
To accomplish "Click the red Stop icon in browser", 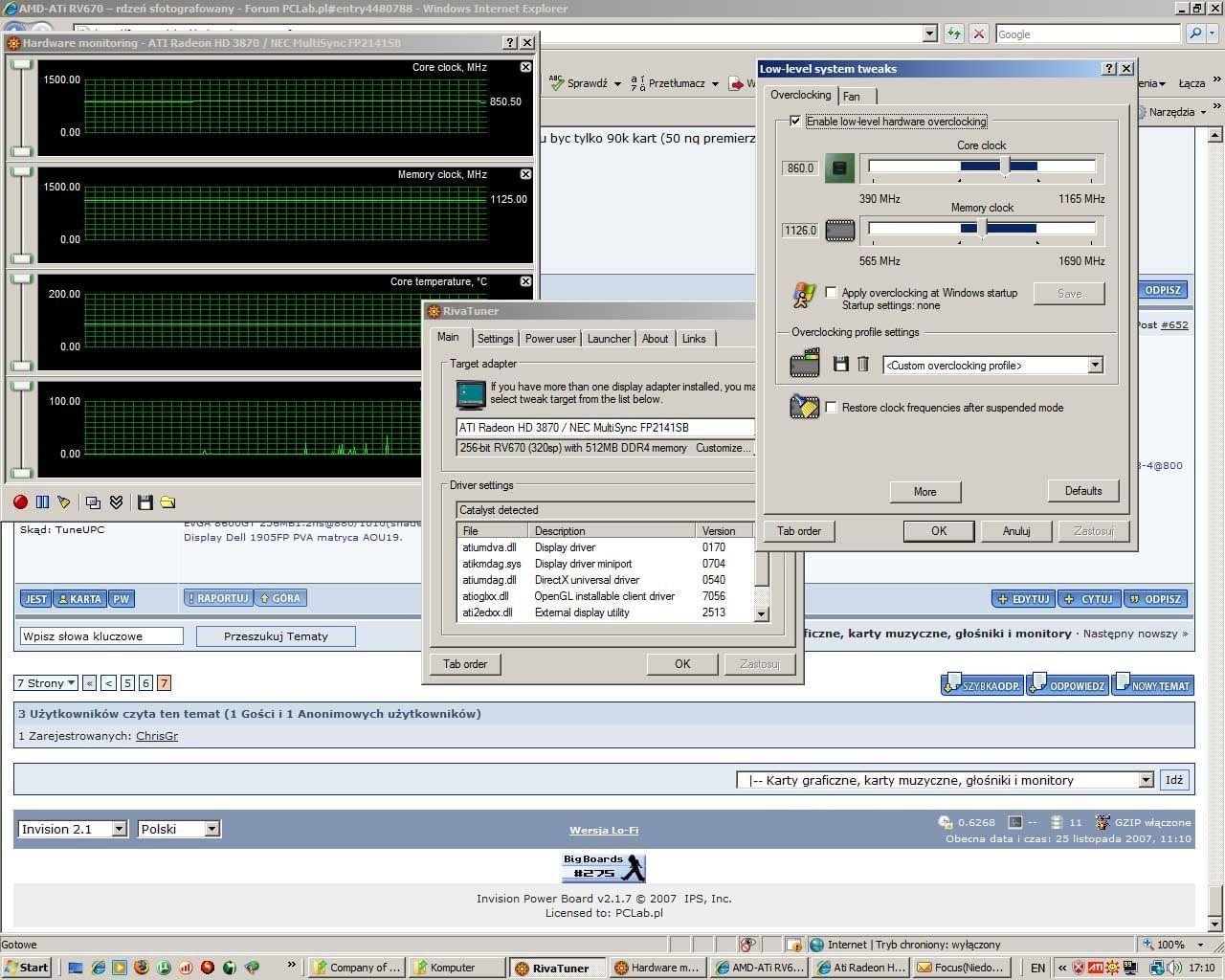I will tap(978, 33).
